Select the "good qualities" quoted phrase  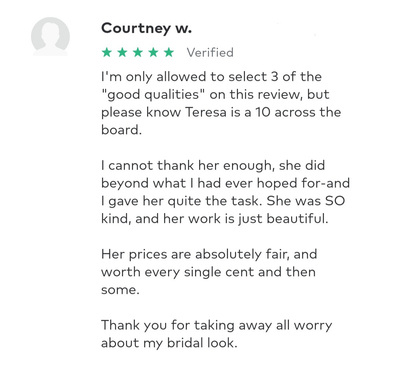[153, 95]
